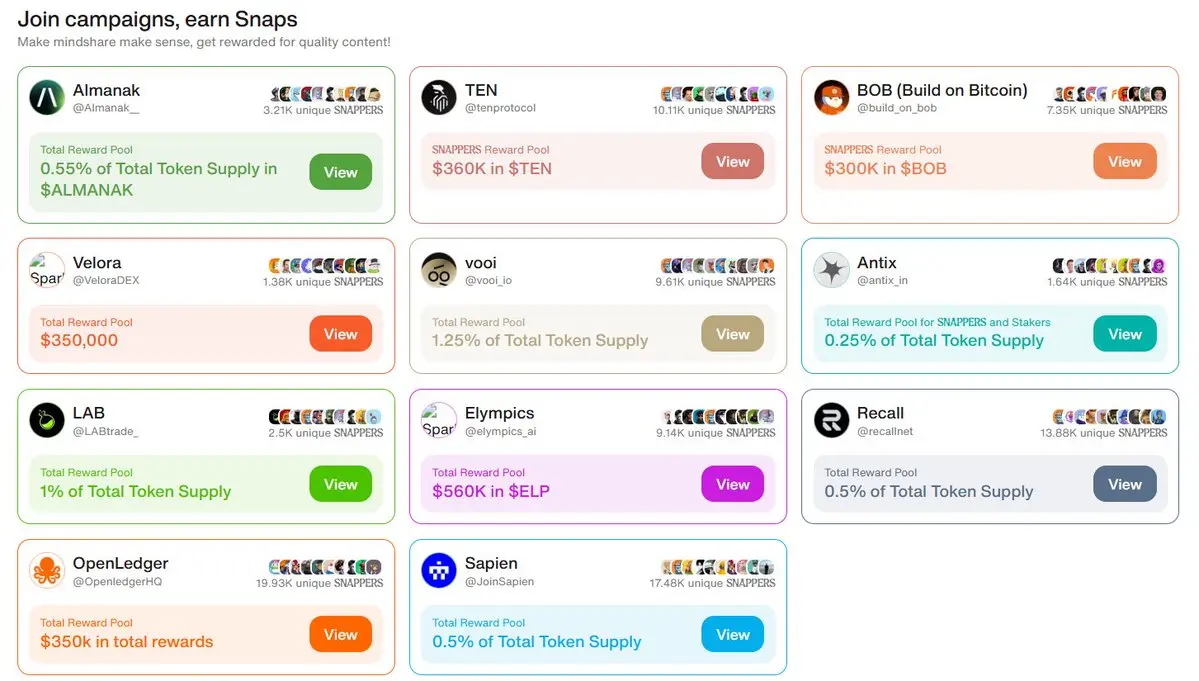This screenshot has width=1199, height=681.
Task: Click the vooi project logo
Action: click(x=439, y=270)
